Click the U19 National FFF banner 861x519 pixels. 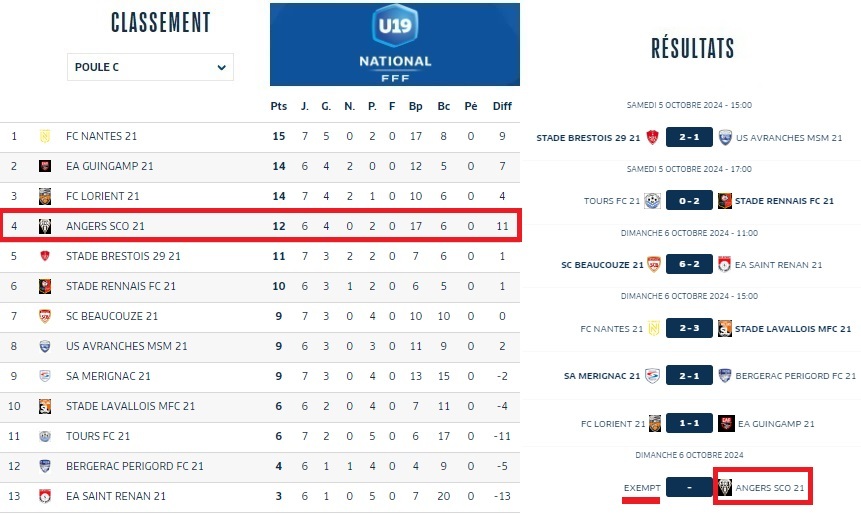394,44
